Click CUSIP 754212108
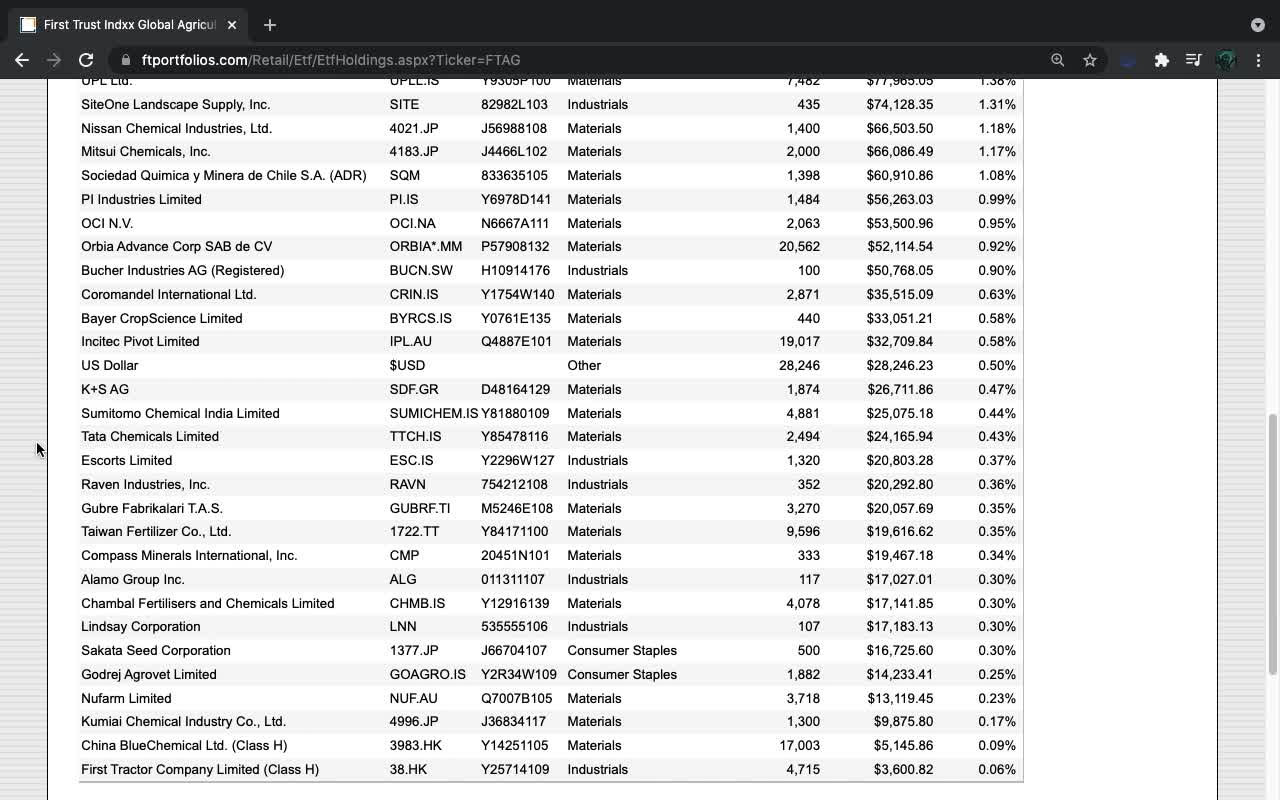 click(514, 484)
